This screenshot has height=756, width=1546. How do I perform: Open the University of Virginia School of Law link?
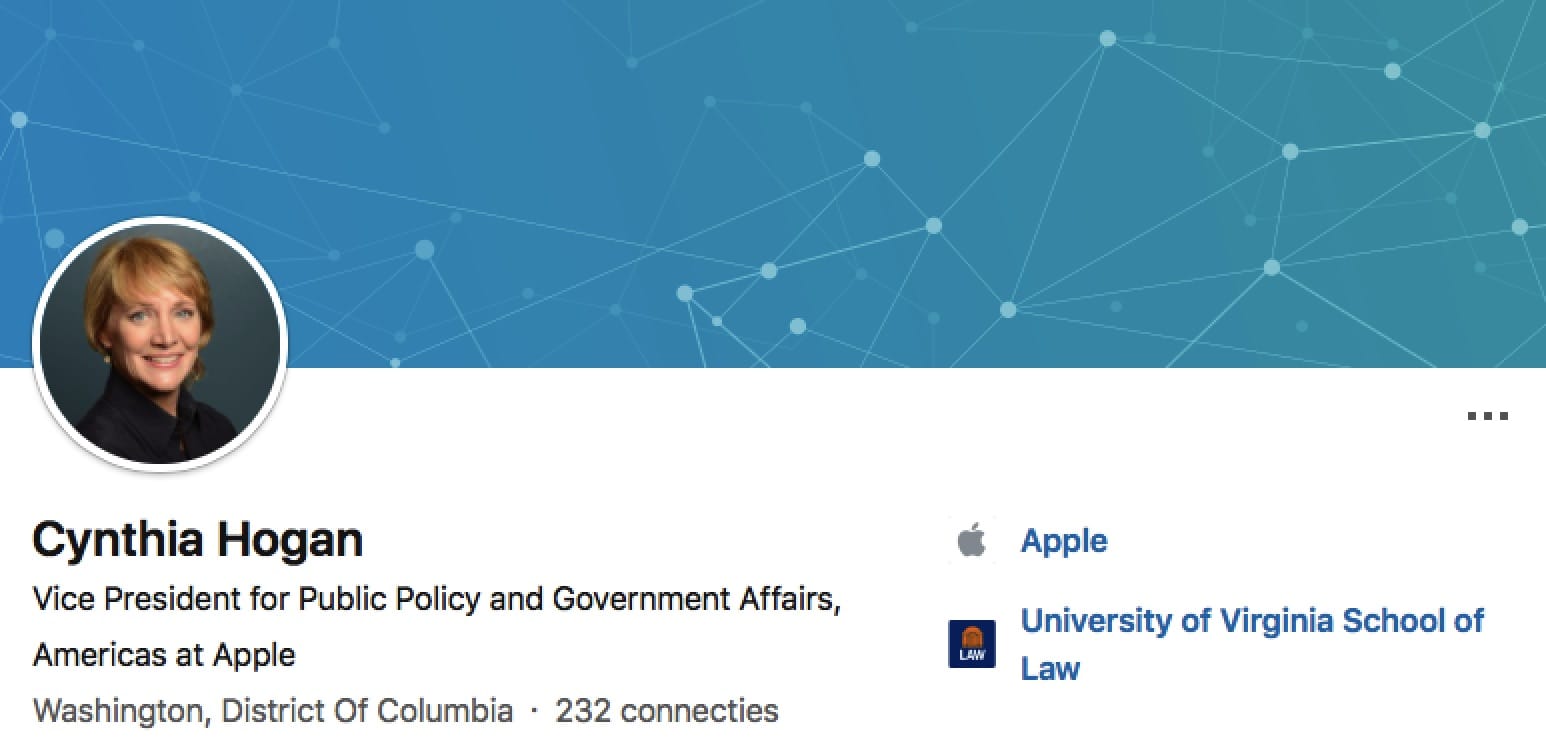point(1251,621)
